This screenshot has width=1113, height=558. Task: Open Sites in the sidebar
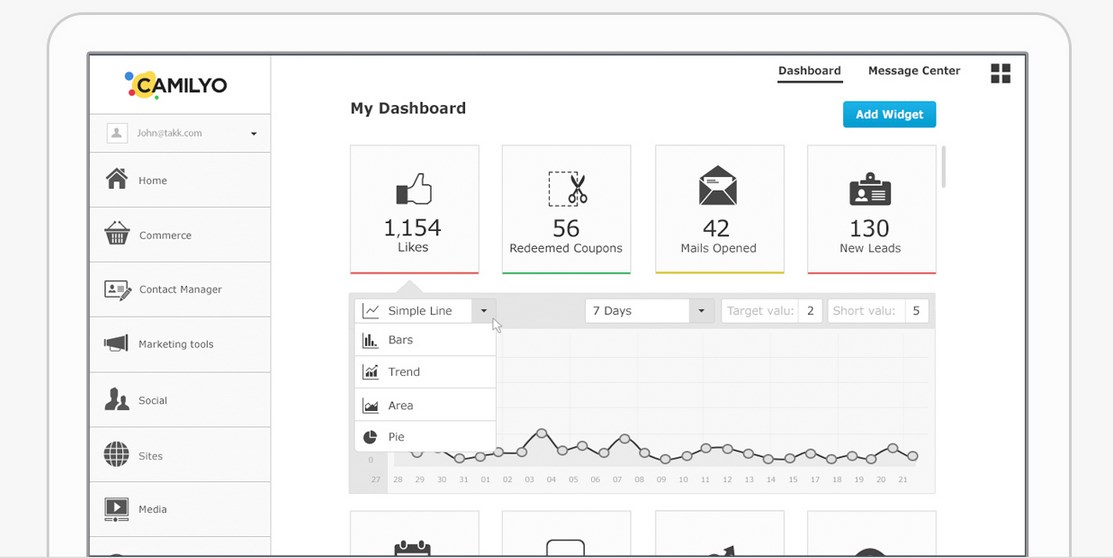coord(180,454)
